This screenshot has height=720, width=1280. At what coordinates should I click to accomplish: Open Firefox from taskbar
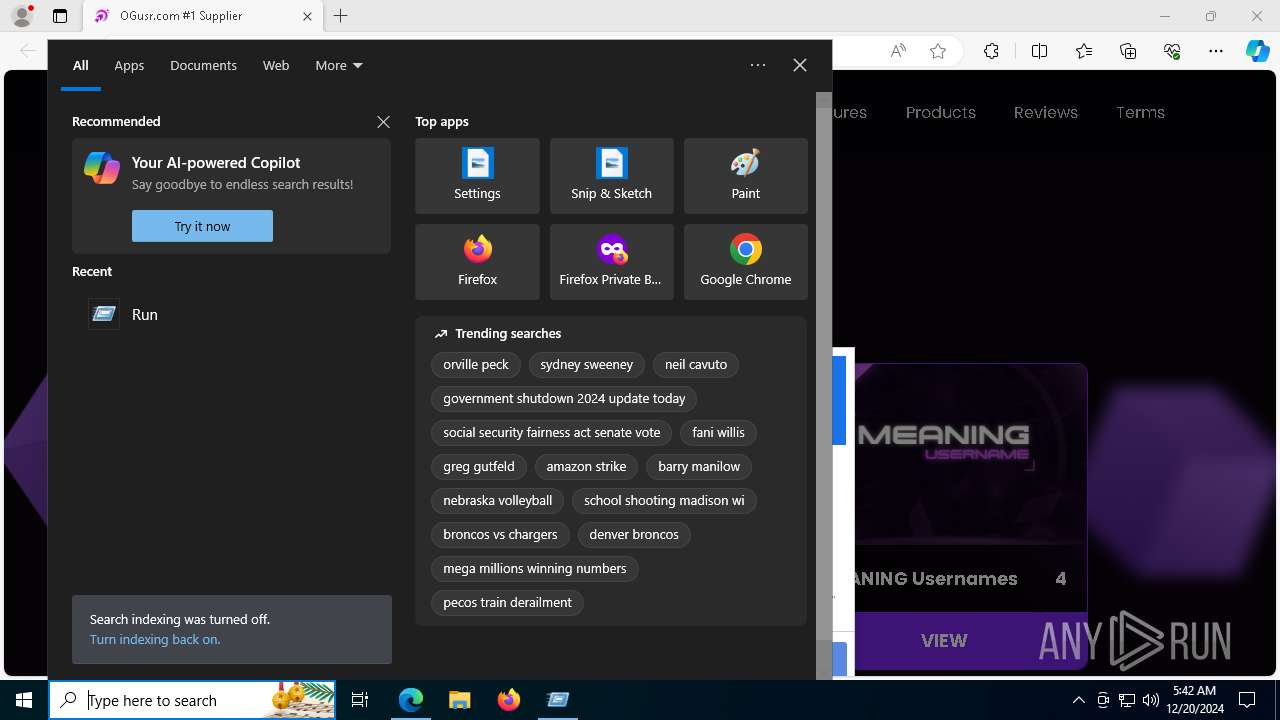tap(509, 700)
